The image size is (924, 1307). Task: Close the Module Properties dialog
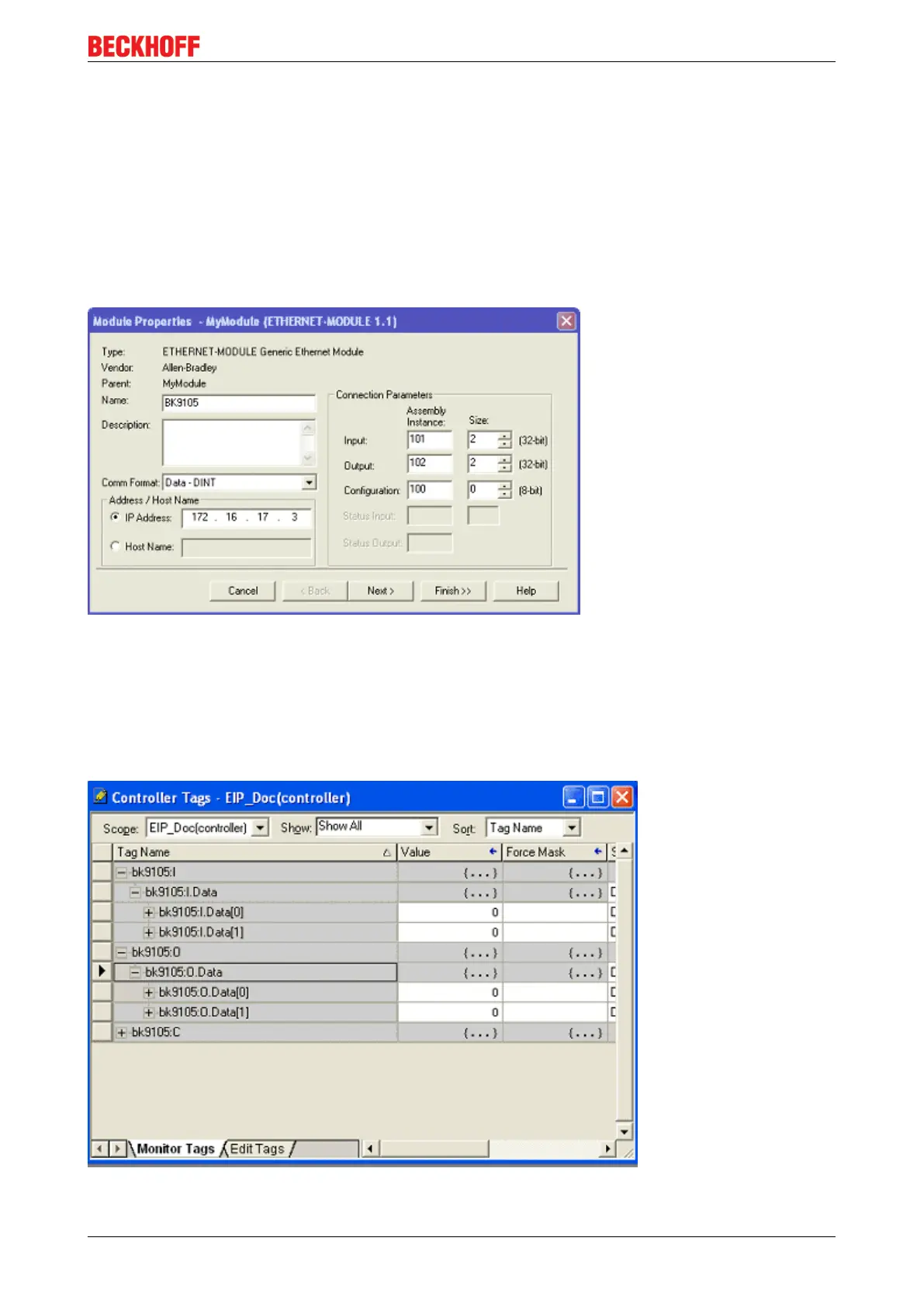coord(566,321)
